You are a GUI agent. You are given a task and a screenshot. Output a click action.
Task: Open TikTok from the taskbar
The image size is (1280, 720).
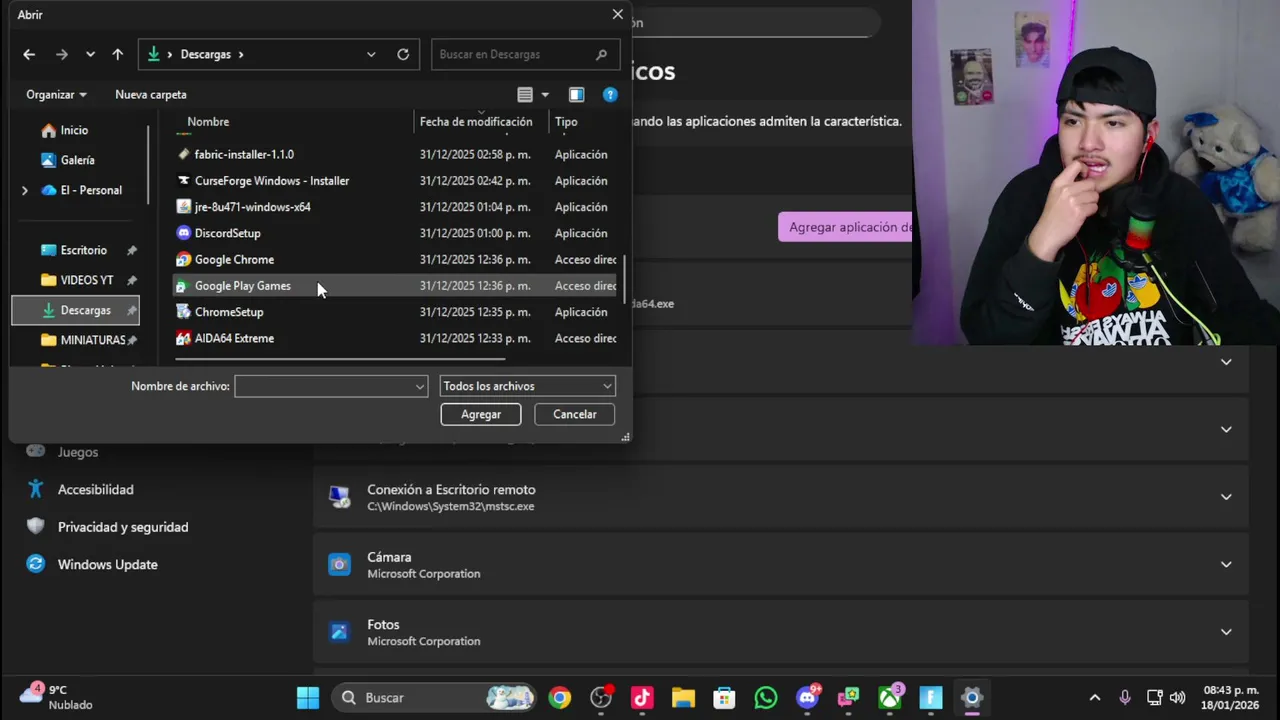[642, 697]
